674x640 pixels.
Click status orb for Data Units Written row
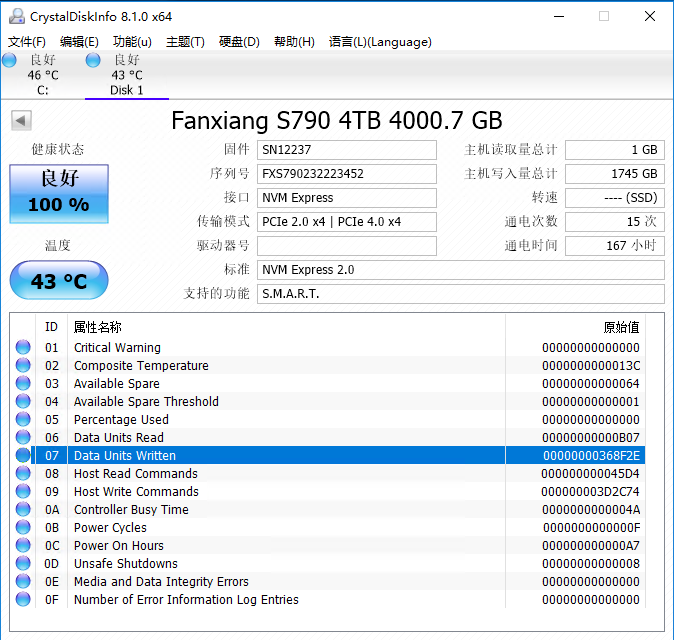(23, 455)
